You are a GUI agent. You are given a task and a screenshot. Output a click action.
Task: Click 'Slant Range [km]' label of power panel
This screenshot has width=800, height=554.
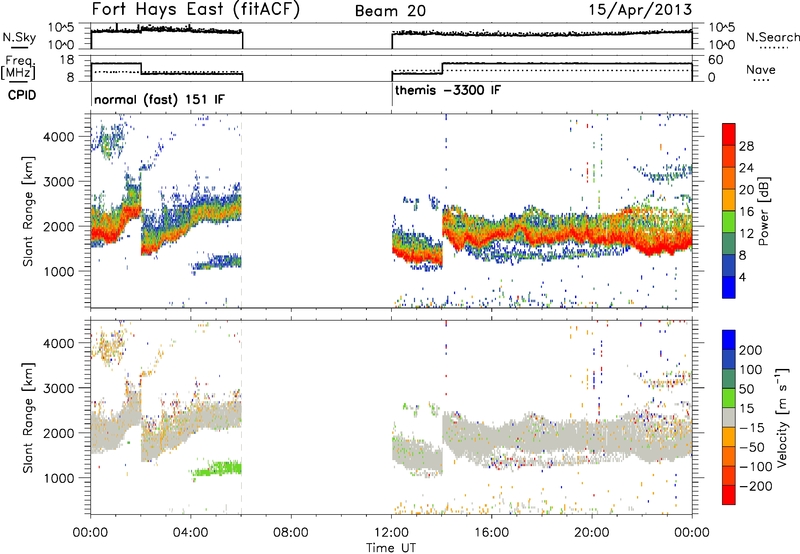pyautogui.click(x=28, y=211)
